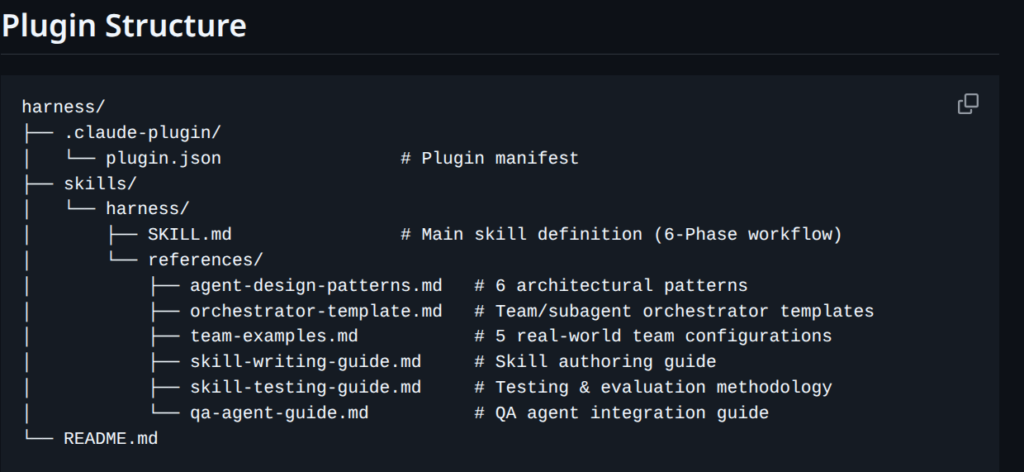Click 'qa-agent-guide.md' file name
The height and width of the screenshot is (472, 1024).
click(279, 413)
